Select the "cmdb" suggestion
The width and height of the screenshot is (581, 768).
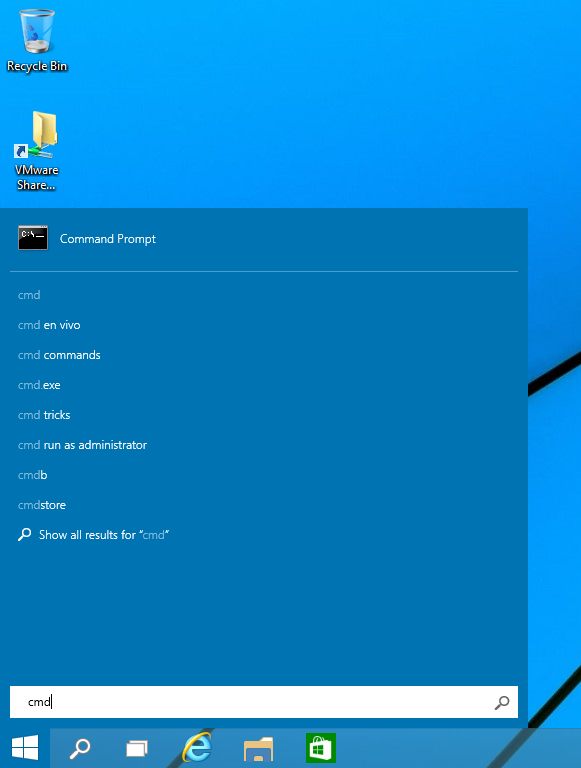coord(32,475)
